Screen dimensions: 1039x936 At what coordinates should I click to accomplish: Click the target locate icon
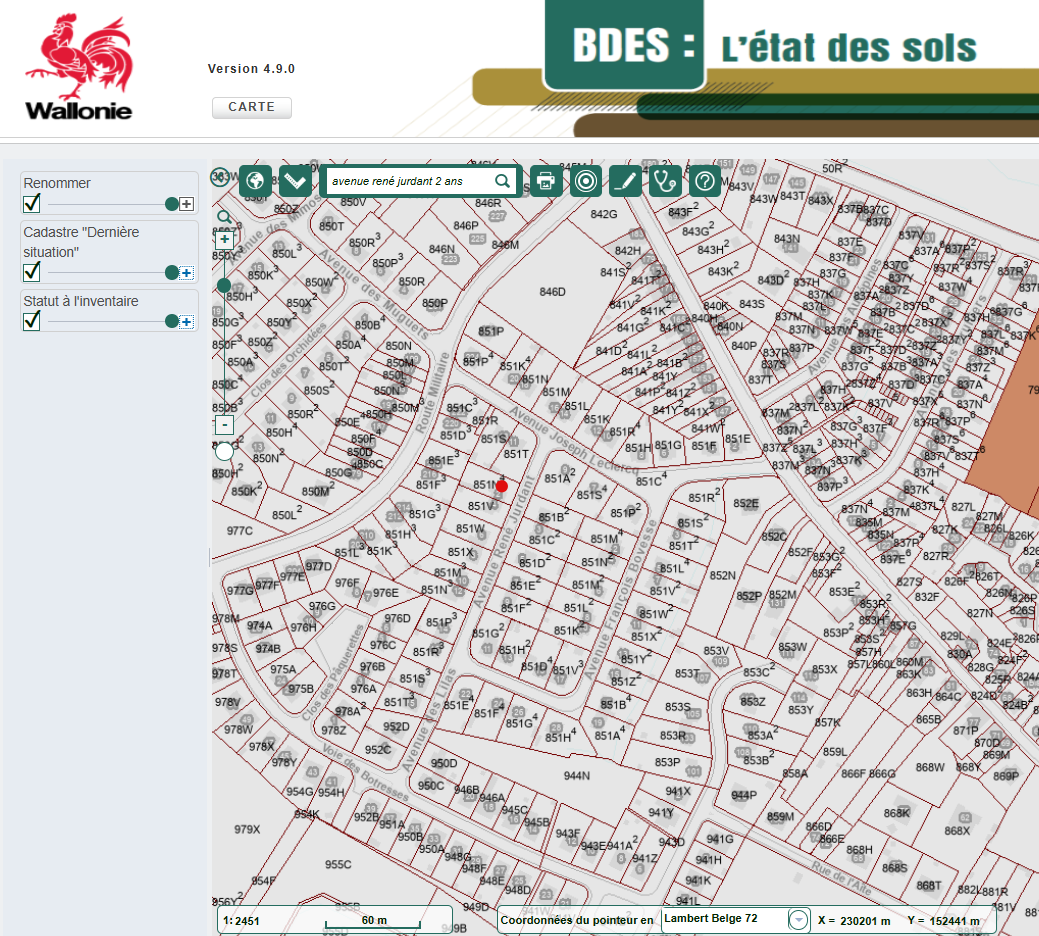586,181
